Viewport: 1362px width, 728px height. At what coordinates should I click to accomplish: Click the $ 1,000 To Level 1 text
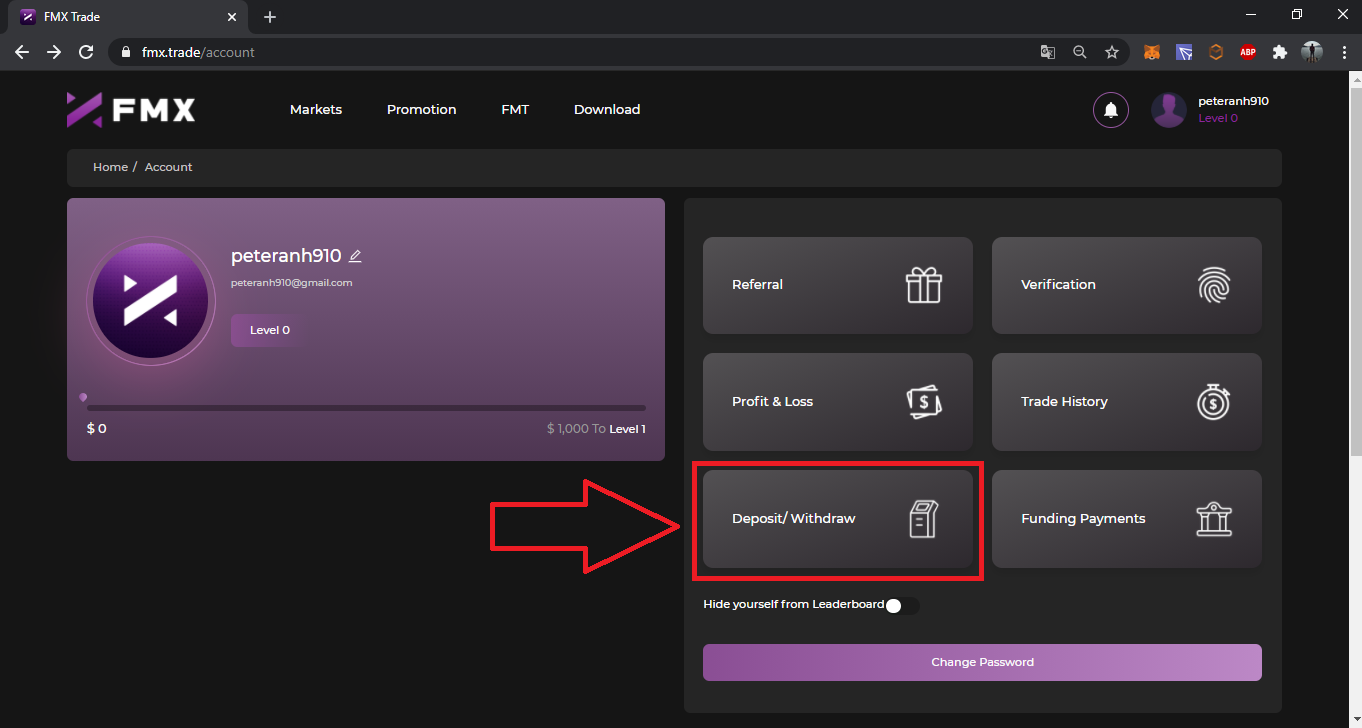point(596,429)
